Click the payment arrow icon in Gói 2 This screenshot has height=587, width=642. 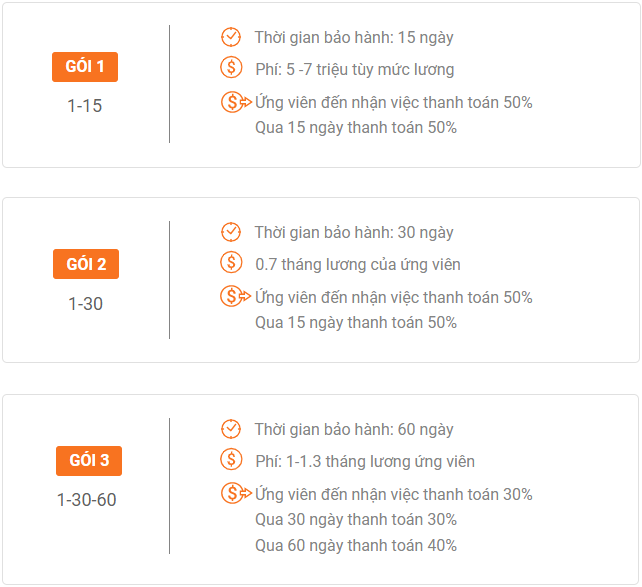point(234,297)
